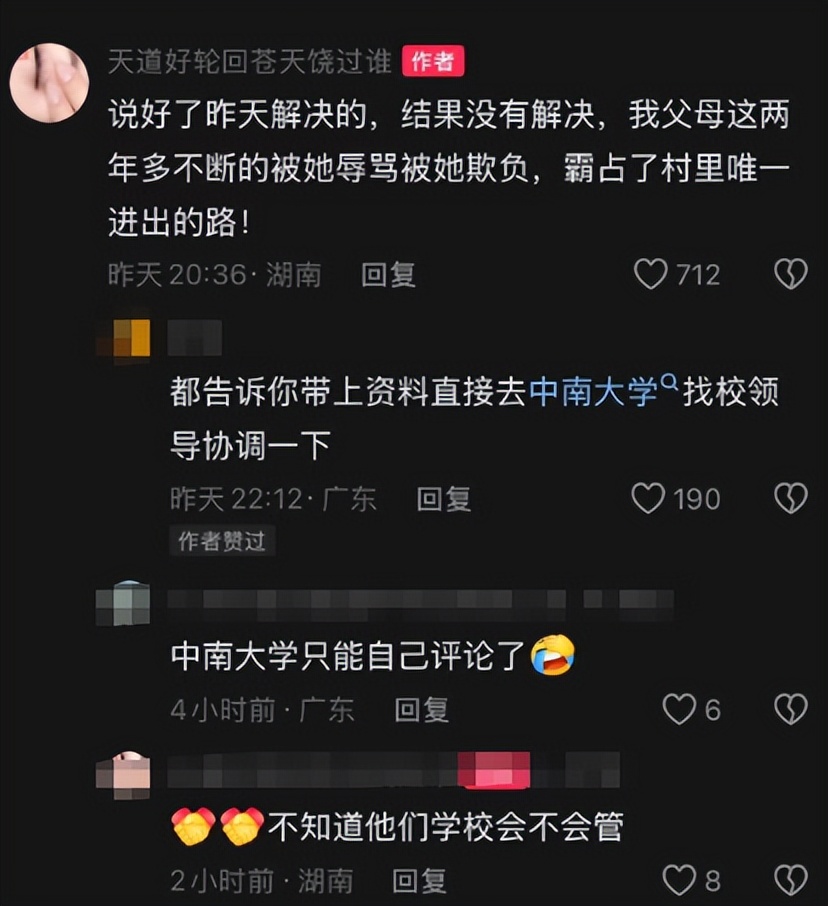Like the comment with 190 likes
This screenshot has height=906, width=828.
648,498
